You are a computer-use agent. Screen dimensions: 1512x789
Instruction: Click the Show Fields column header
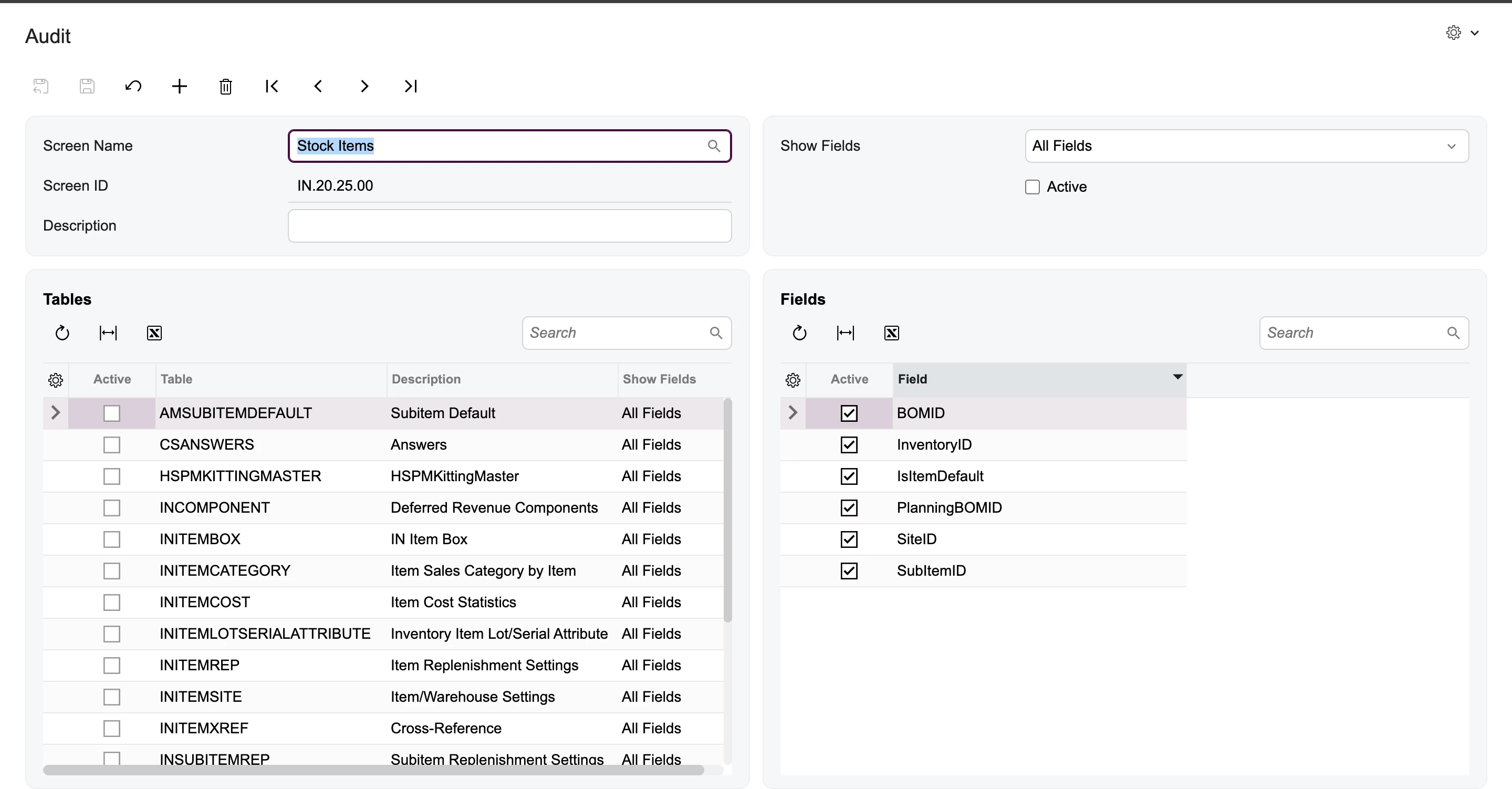point(659,379)
